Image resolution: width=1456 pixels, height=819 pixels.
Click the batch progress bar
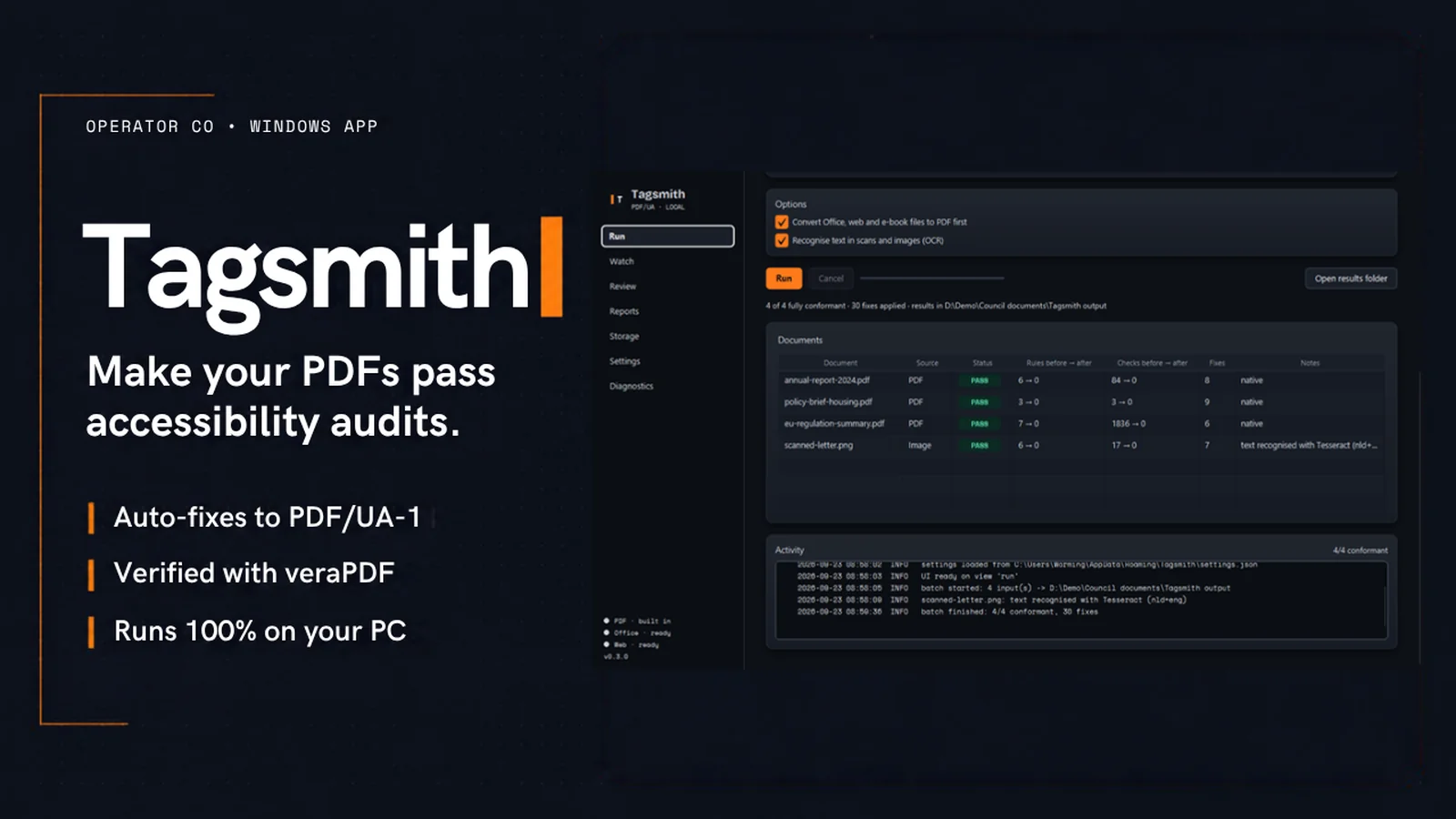tap(932, 278)
